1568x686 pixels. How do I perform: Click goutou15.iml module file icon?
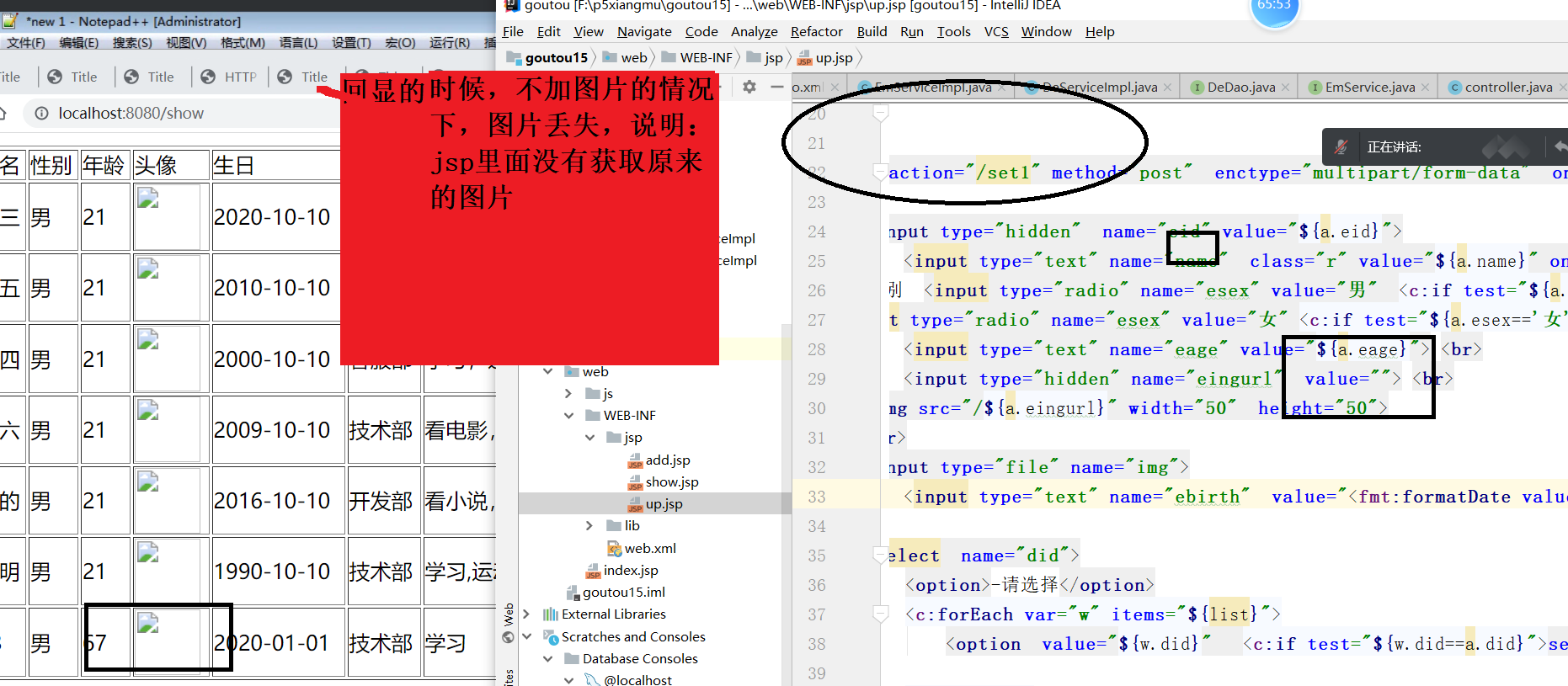(x=573, y=593)
